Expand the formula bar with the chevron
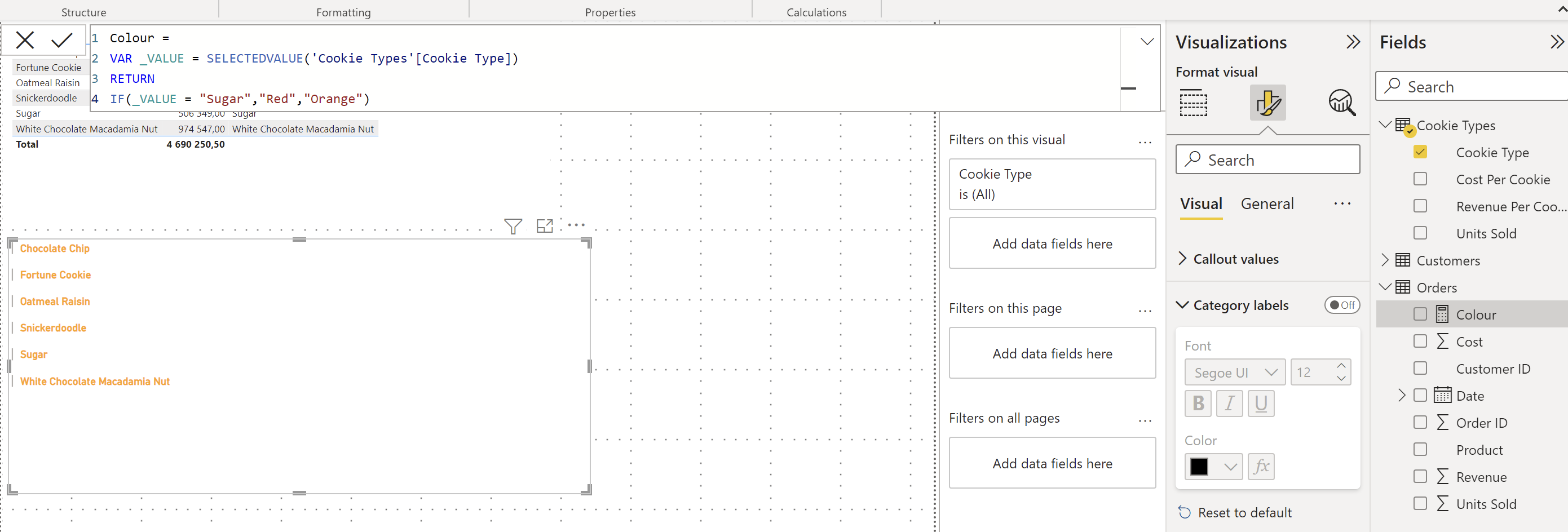The width and height of the screenshot is (1568, 532). [1147, 41]
